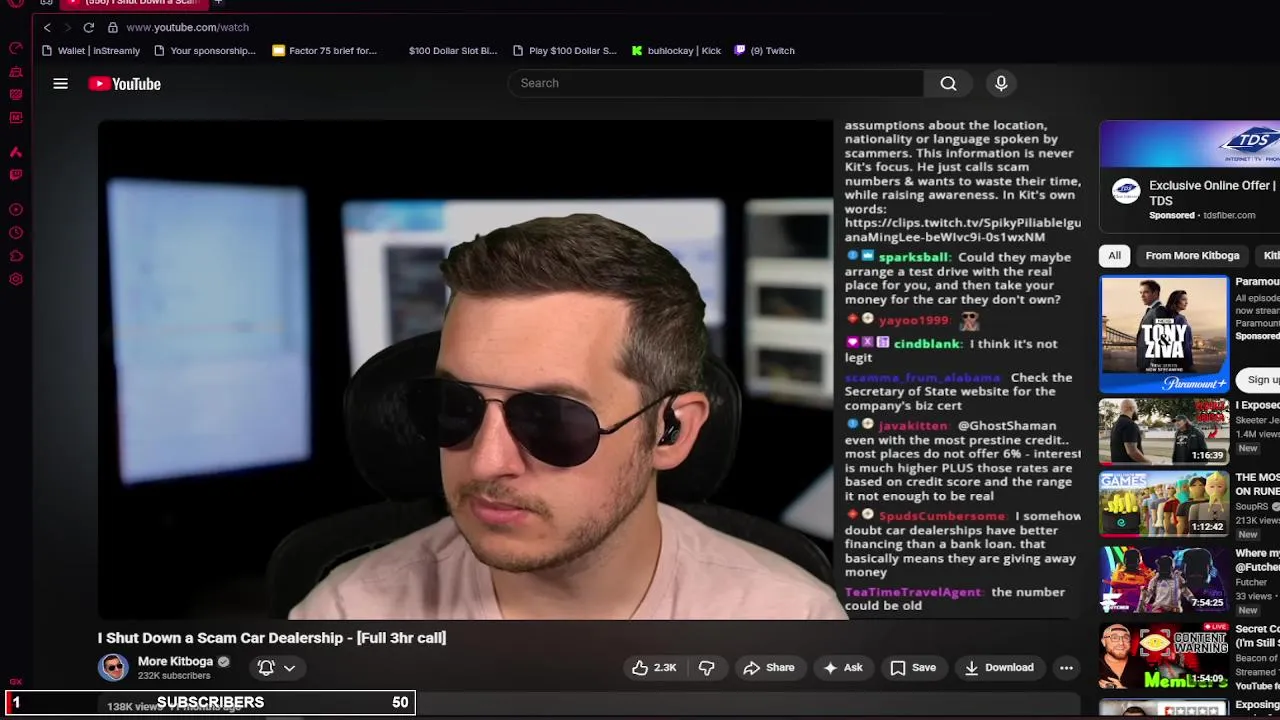Open the GX Control speedometer sidebar icon
The width and height of the screenshot is (1280, 720).
tap(16, 48)
